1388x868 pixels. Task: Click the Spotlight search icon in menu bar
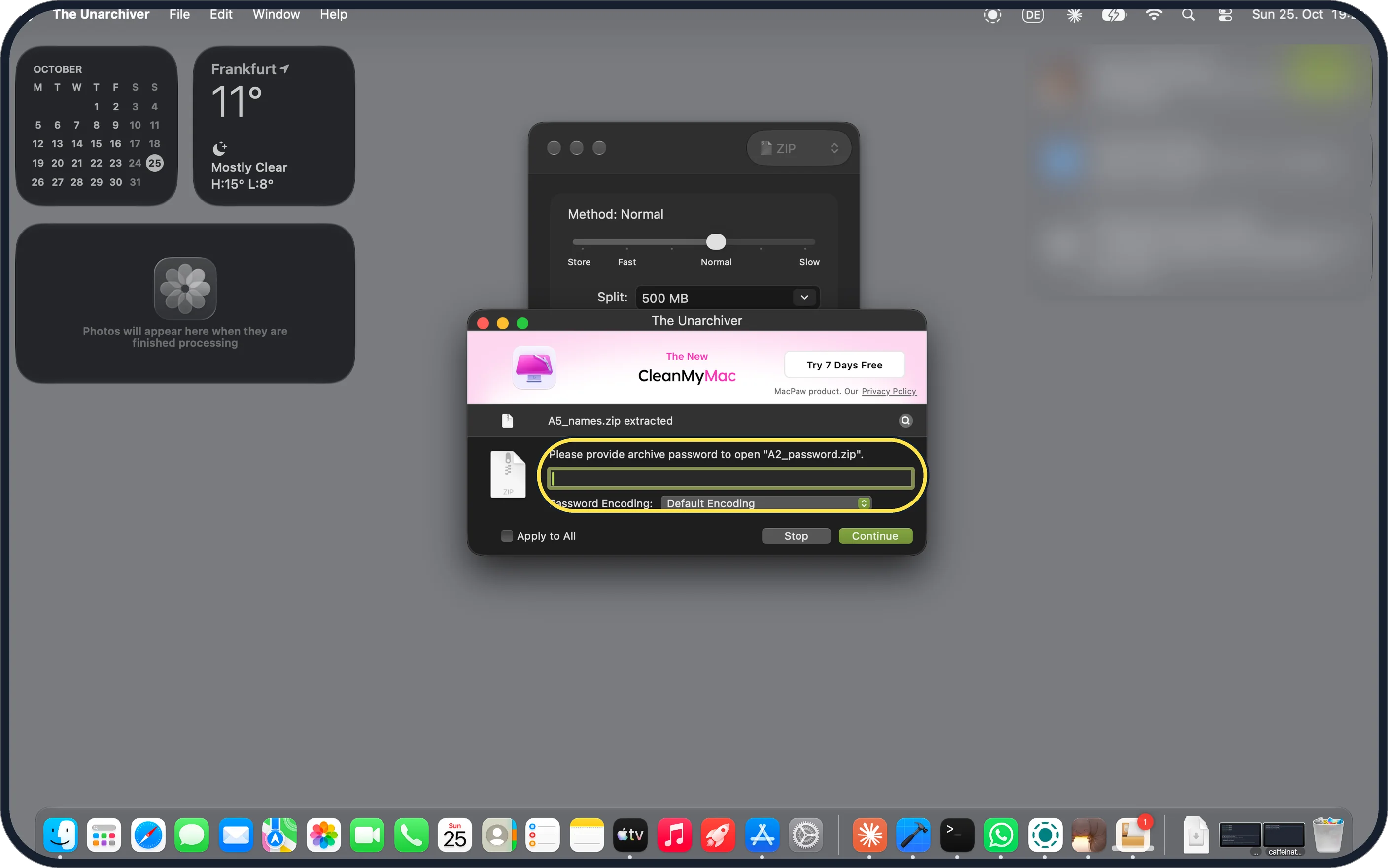coord(1188,15)
